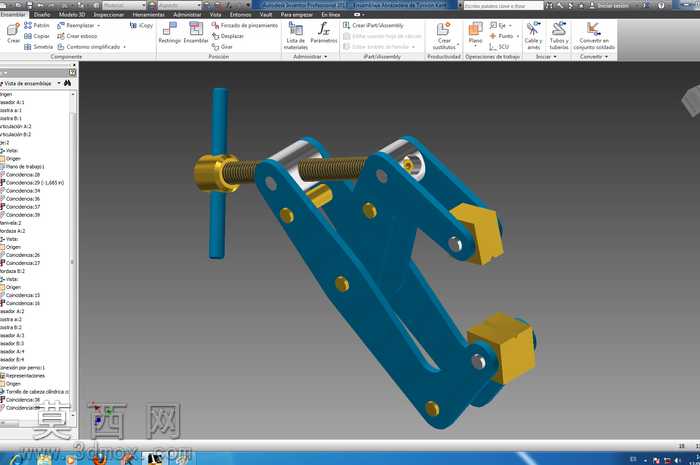Open the Vista de ensamblaje dropdown
Screen dimensions: 700x465
tap(58, 83)
